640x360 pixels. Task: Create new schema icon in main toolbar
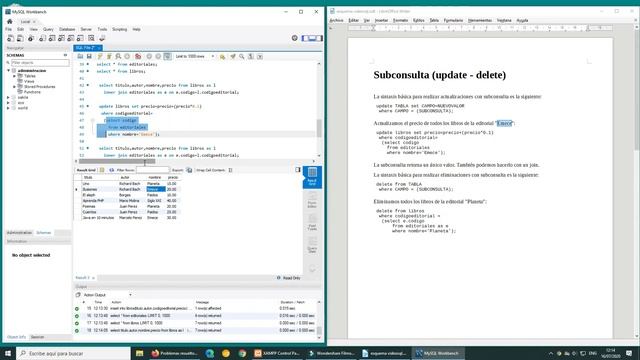pyautogui.click(x=42, y=38)
